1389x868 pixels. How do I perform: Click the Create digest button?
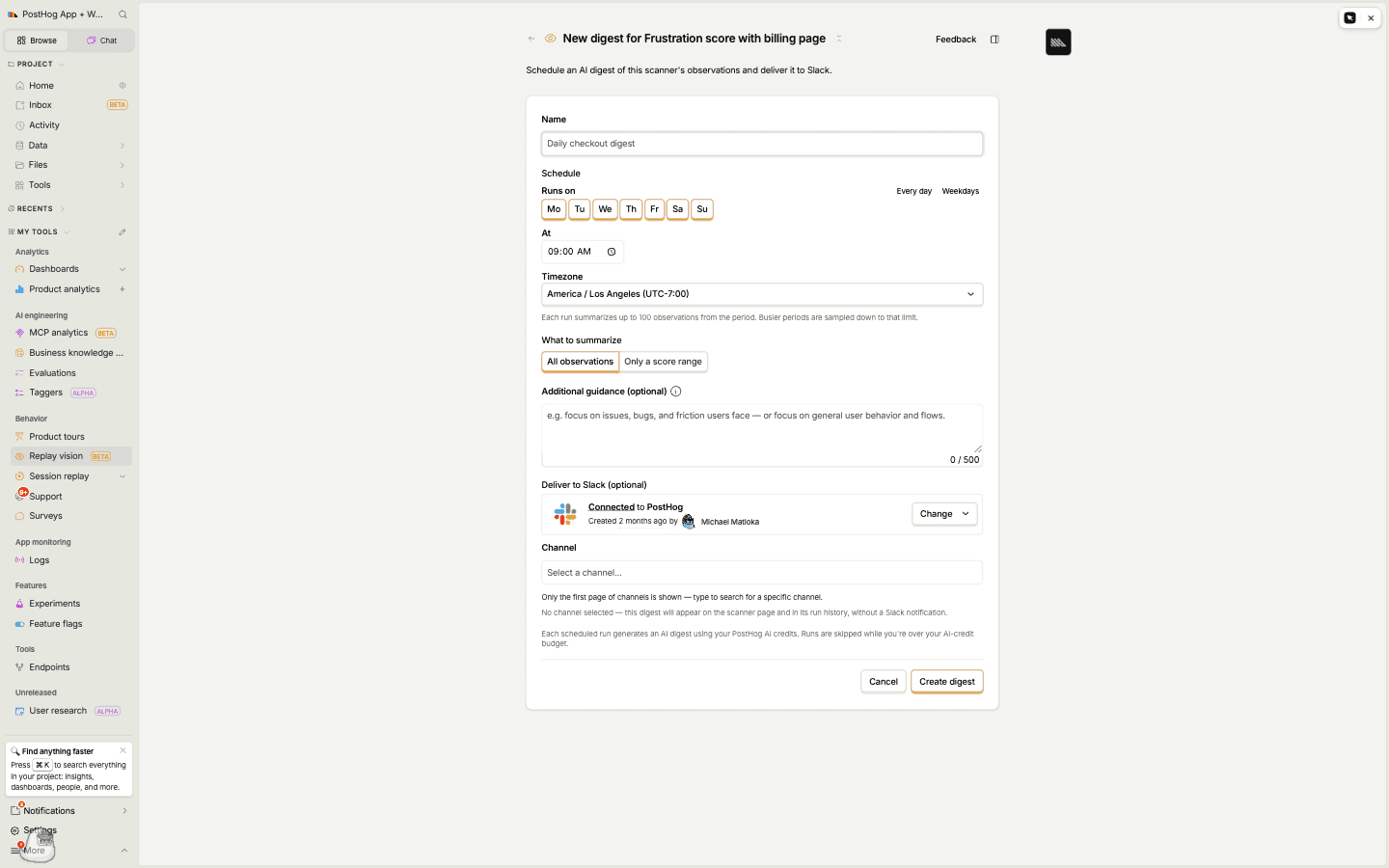pos(947,682)
